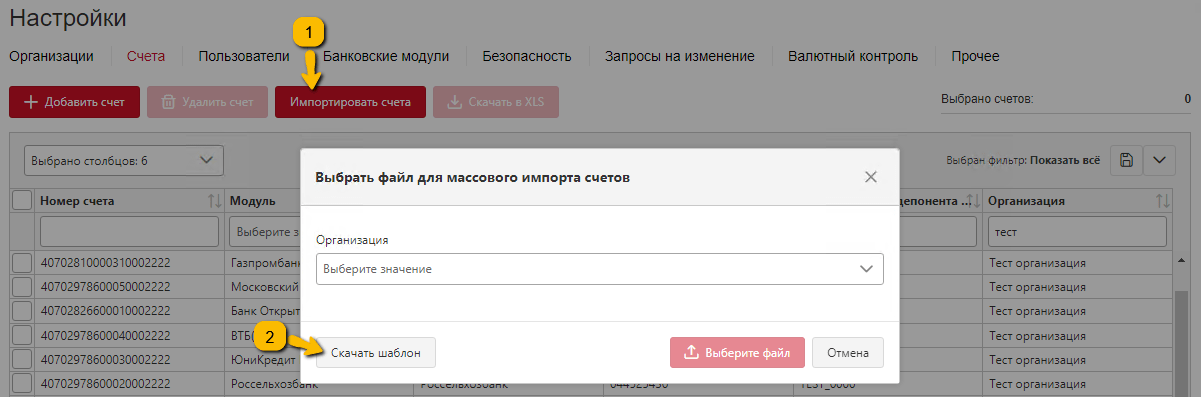Check the row 40702810000310002222

(x=22, y=263)
